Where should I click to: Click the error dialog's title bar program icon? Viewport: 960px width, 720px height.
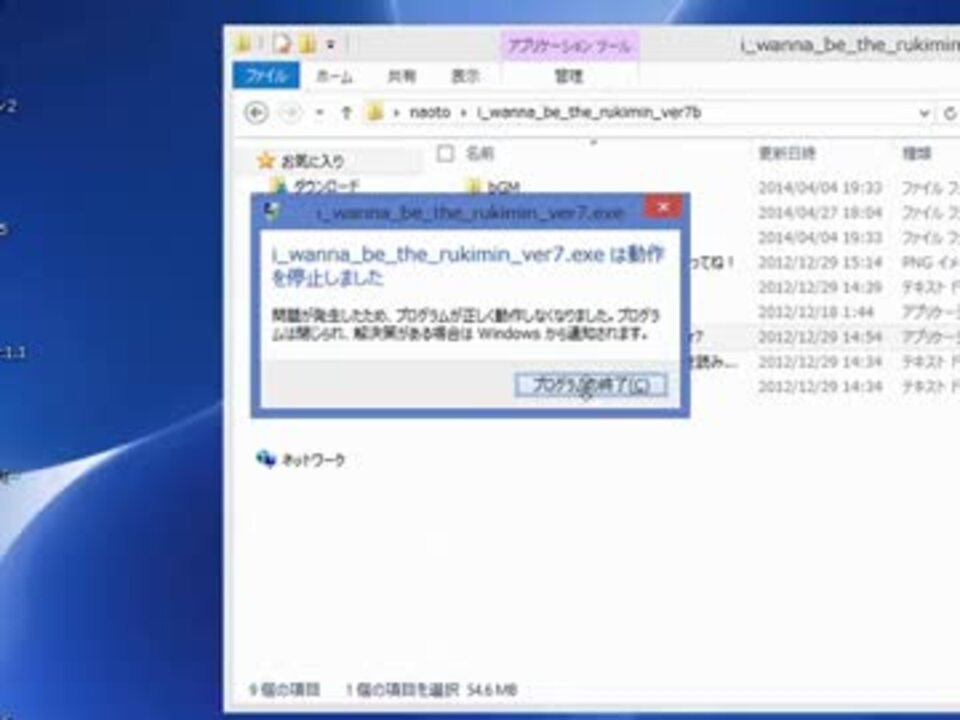pos(272,212)
